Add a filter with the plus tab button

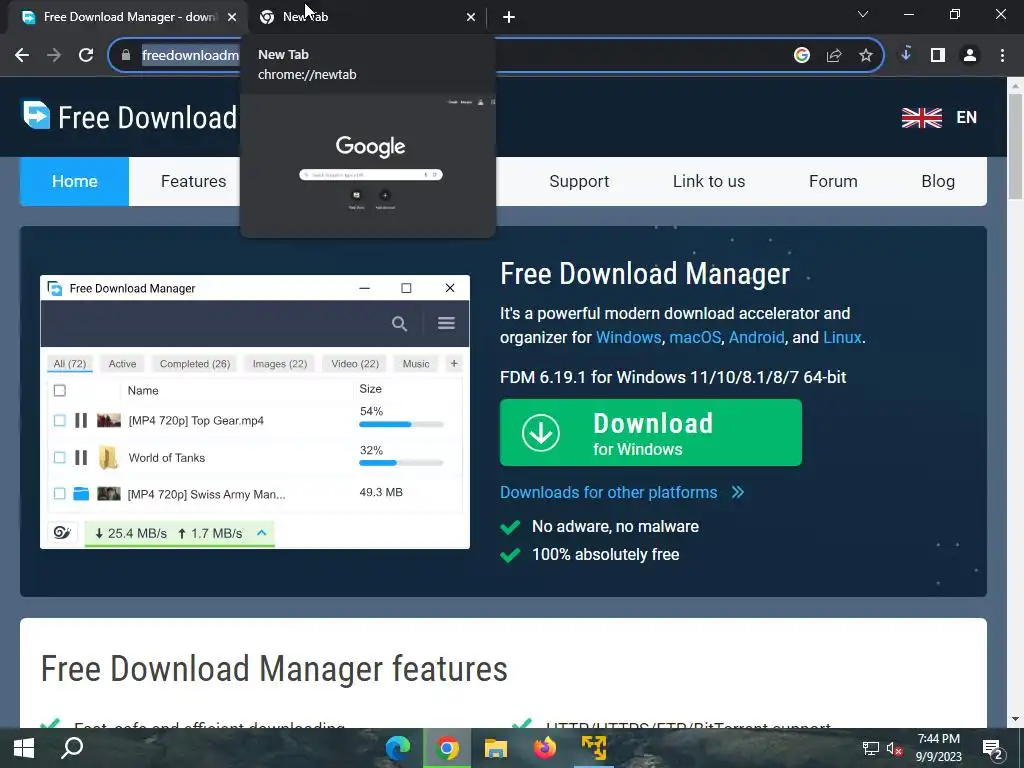[x=454, y=364]
